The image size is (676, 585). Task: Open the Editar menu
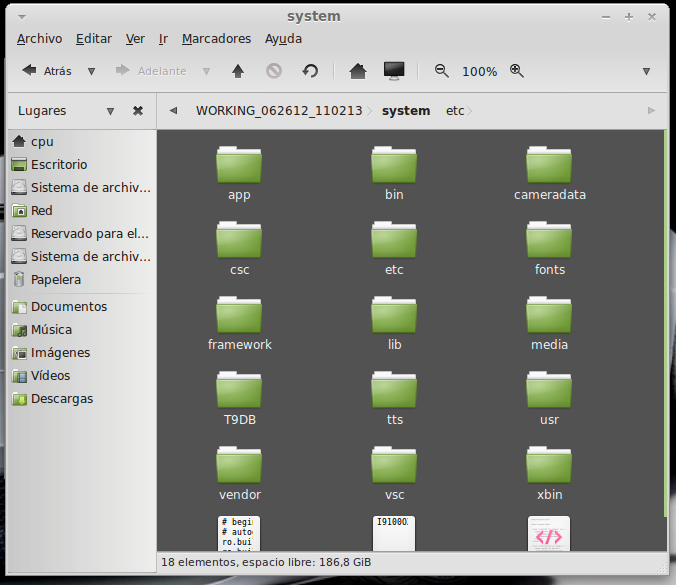(94, 39)
